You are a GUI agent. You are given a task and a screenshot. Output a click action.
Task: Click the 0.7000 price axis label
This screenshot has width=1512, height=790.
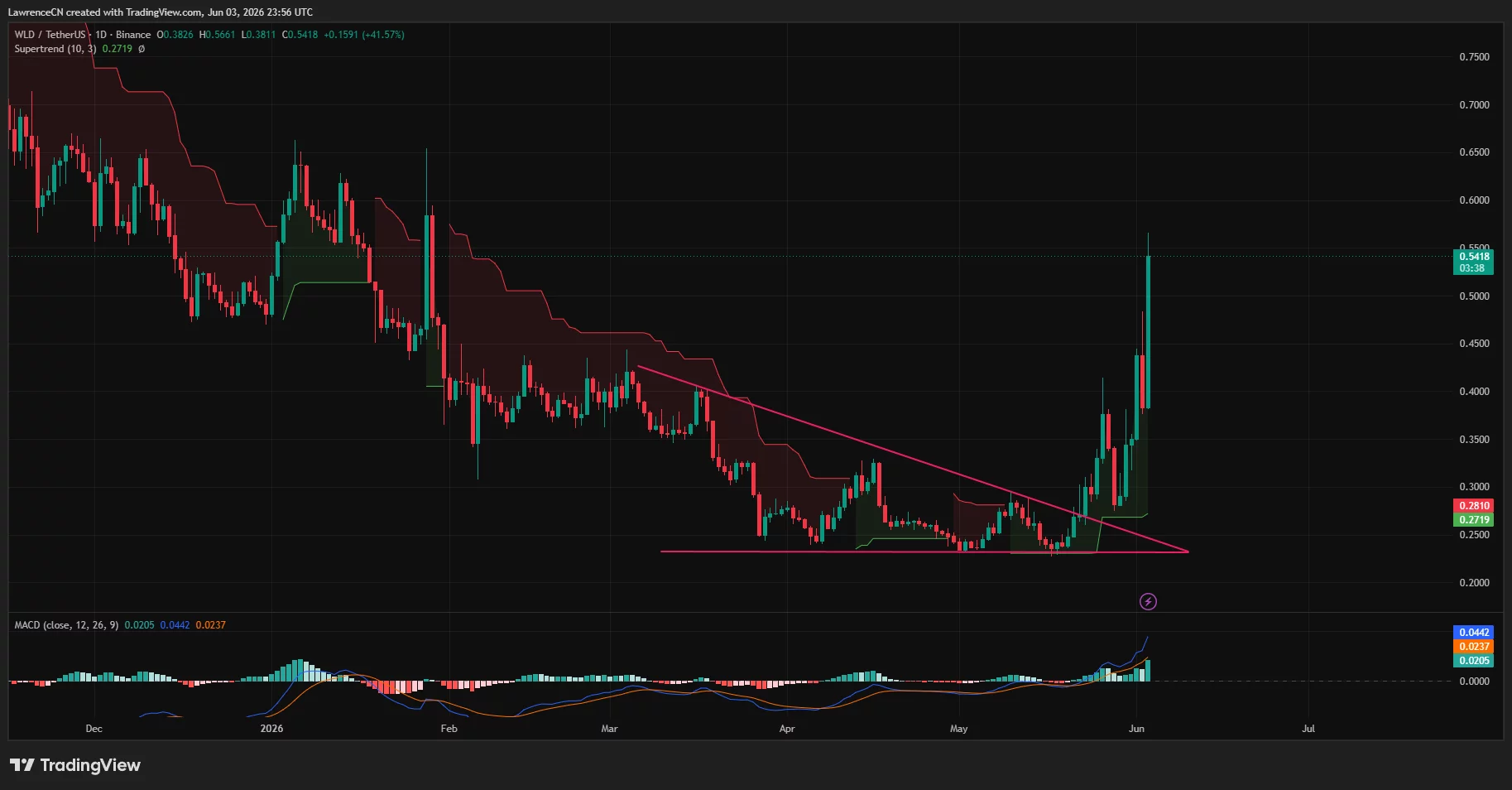pyautogui.click(x=1474, y=105)
